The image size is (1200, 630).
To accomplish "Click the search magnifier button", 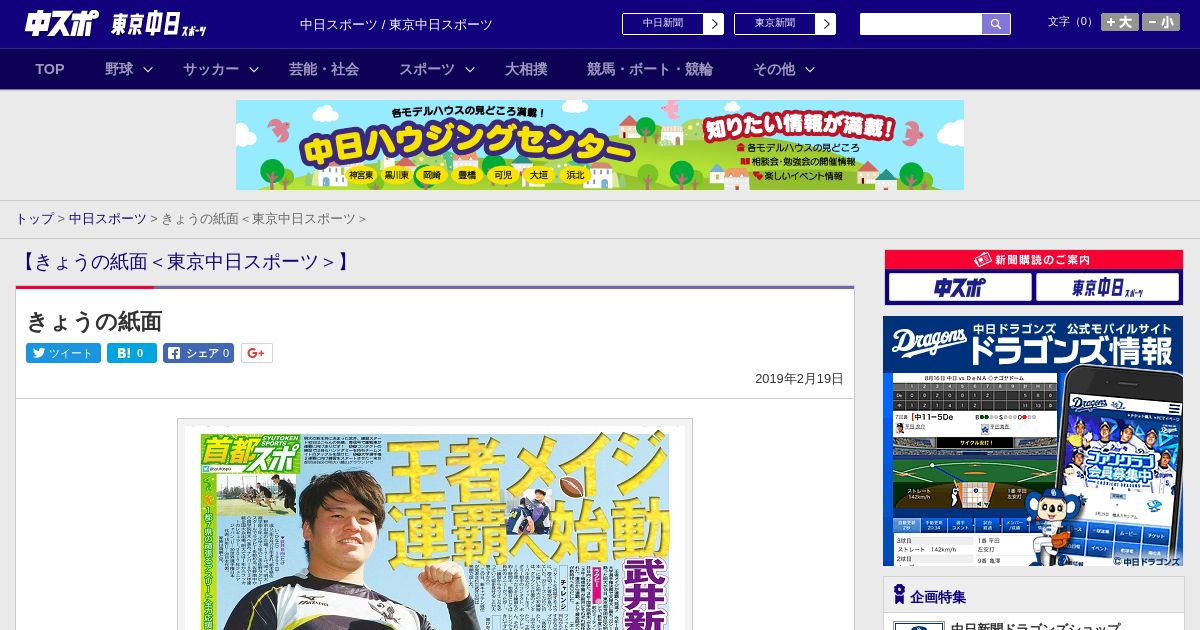I will [x=996, y=24].
